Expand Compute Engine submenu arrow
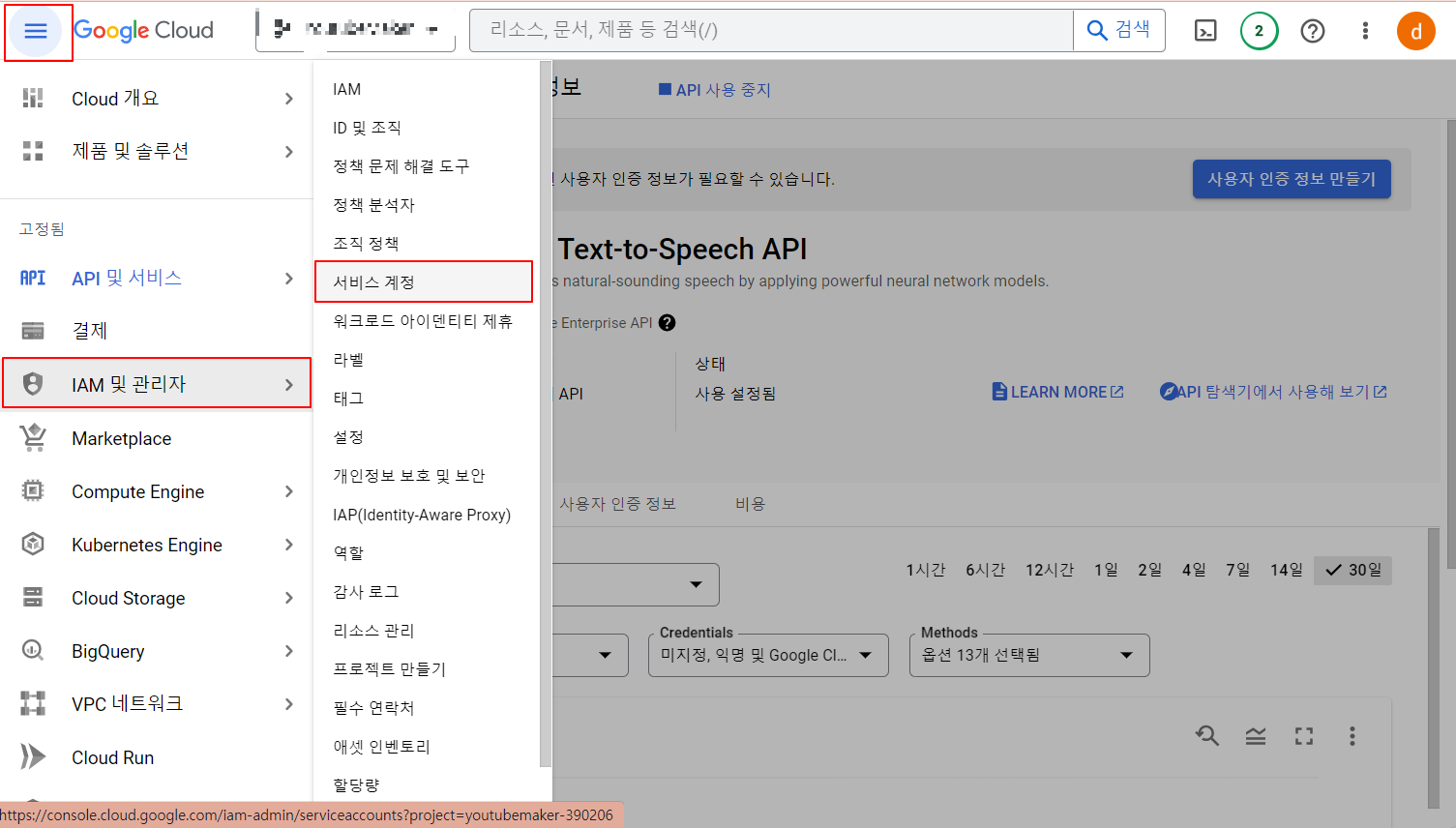Image resolution: width=1456 pixels, height=828 pixels. pos(288,491)
